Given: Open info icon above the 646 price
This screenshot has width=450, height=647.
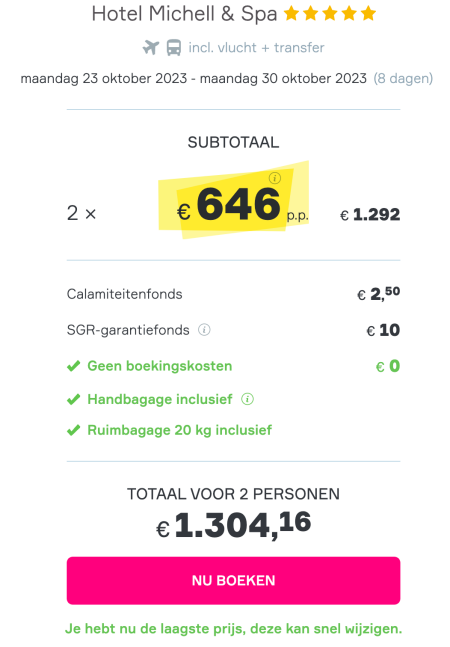Looking at the screenshot, I should pos(275,178).
